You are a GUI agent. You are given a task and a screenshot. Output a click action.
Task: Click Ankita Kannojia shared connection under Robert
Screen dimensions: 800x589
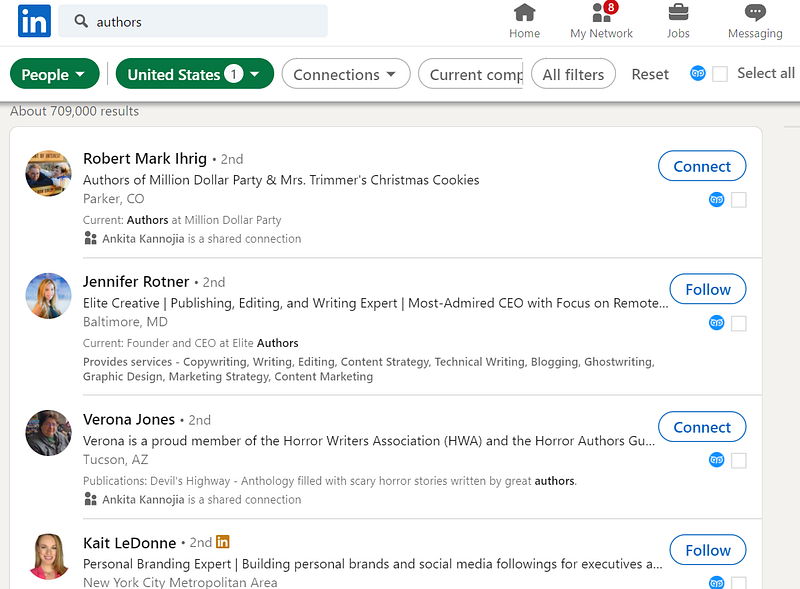pos(202,239)
